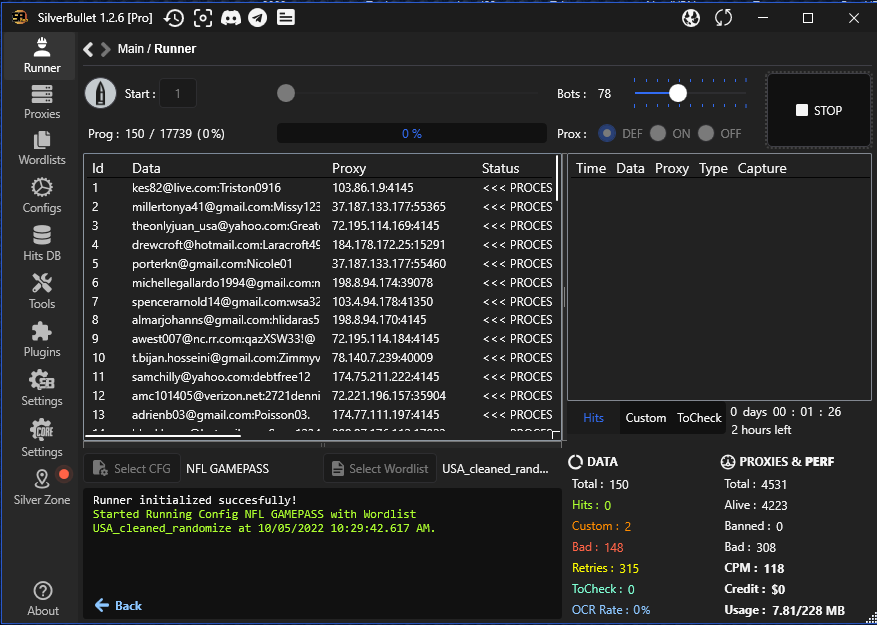Click the Time column header in hits panel

click(x=591, y=168)
